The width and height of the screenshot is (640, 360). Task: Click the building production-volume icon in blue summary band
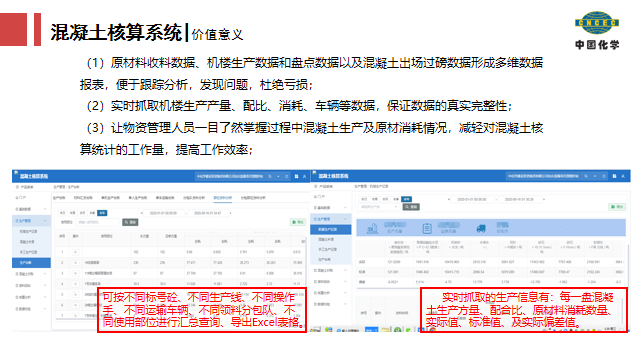pyautogui.click(x=372, y=228)
